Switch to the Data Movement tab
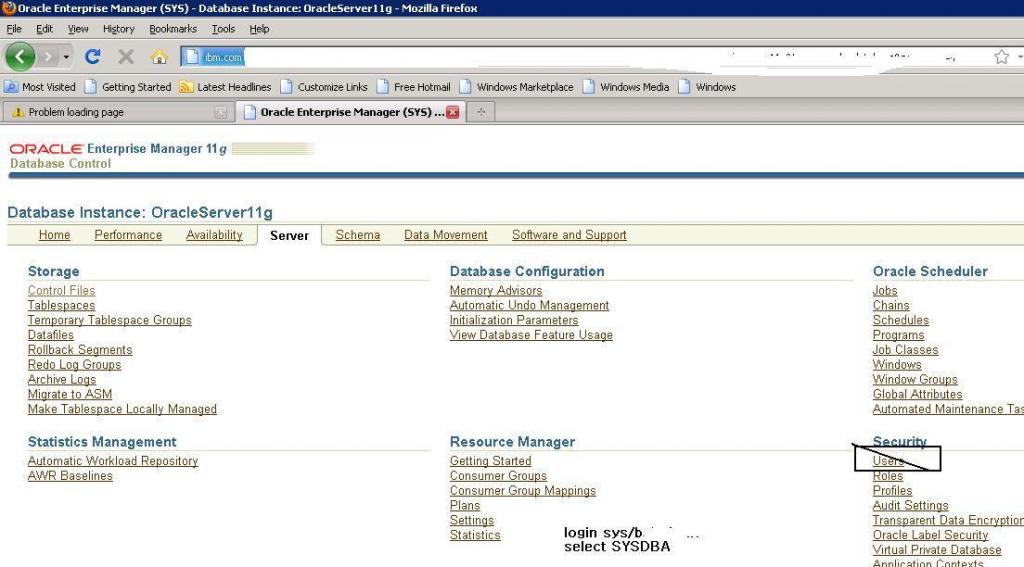This screenshot has width=1024, height=567. click(x=445, y=235)
